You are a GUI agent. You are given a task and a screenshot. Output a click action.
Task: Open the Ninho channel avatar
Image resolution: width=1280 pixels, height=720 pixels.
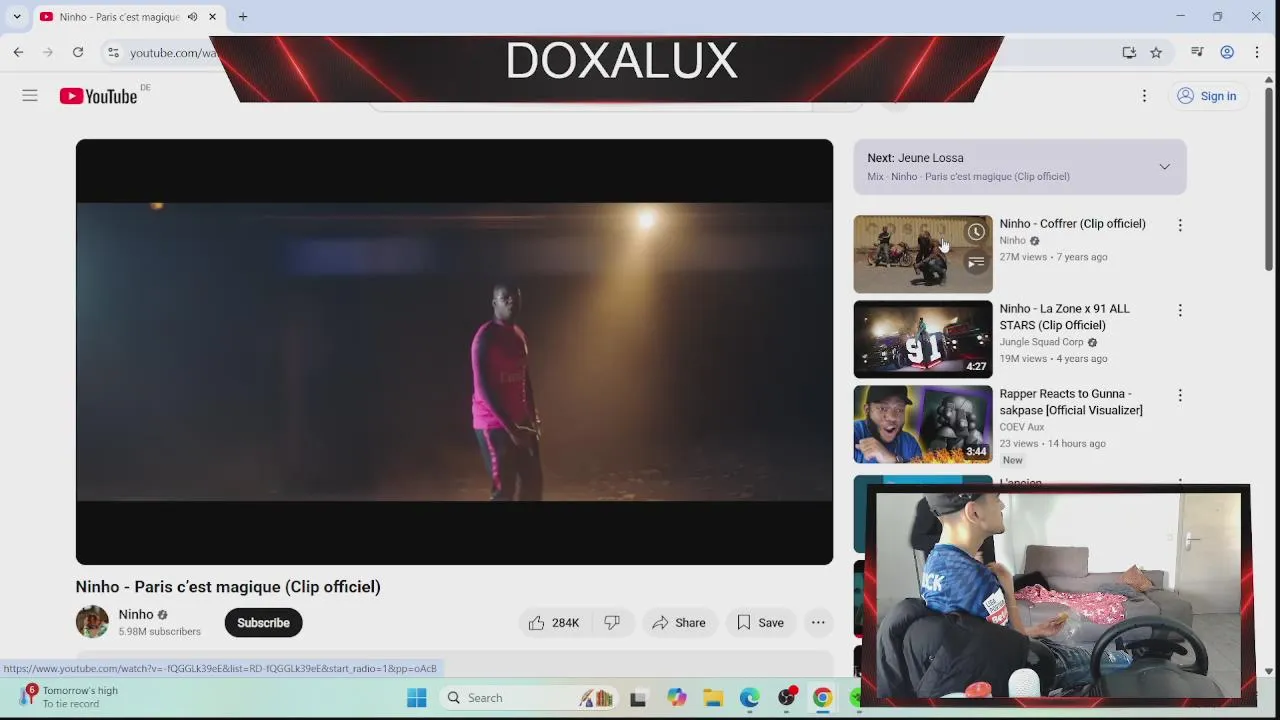coord(92,622)
